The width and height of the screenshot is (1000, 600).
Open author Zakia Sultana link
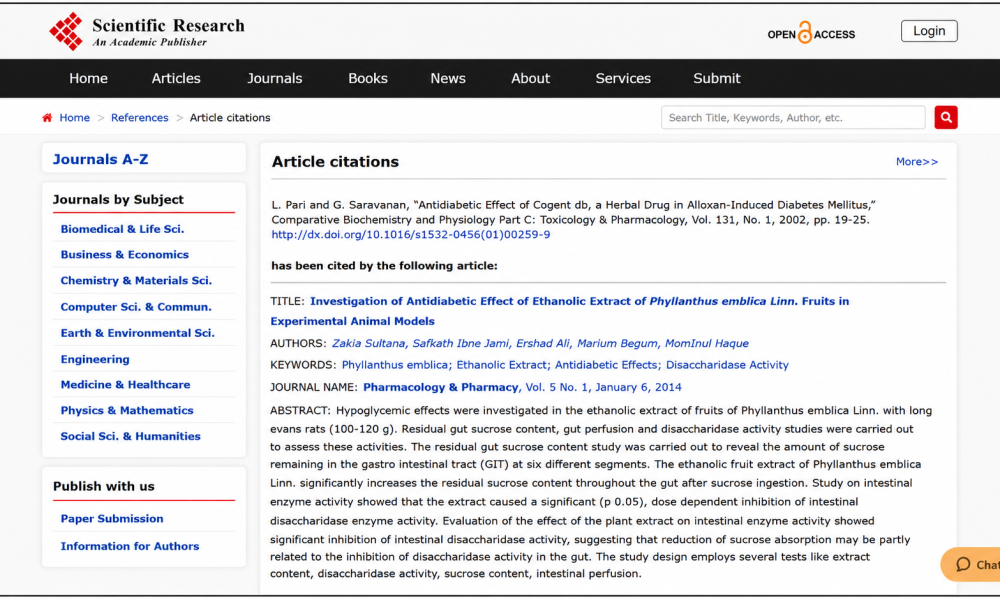coord(368,343)
